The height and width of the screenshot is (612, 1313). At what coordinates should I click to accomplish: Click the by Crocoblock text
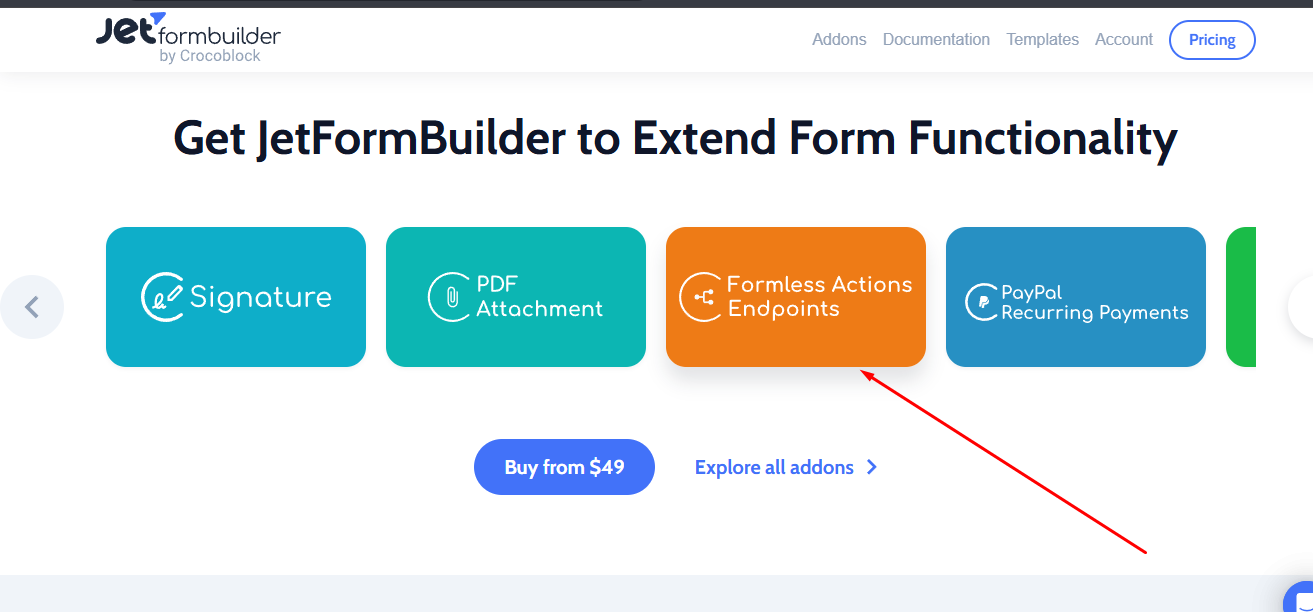click(x=210, y=56)
